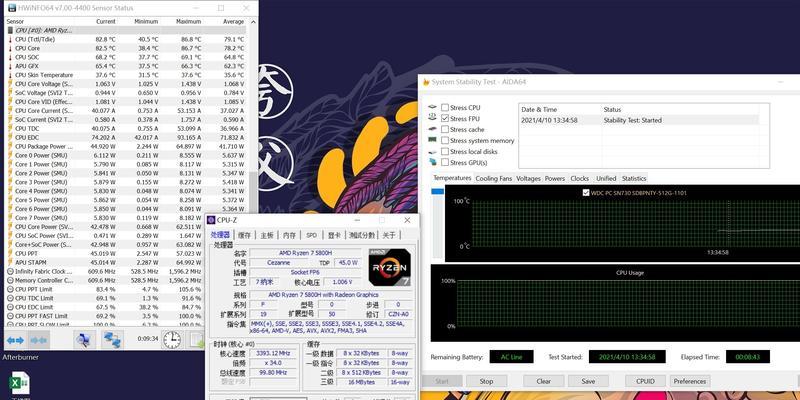
Task: Uncheck the Stress FPU checkbox
Action: 445,118
